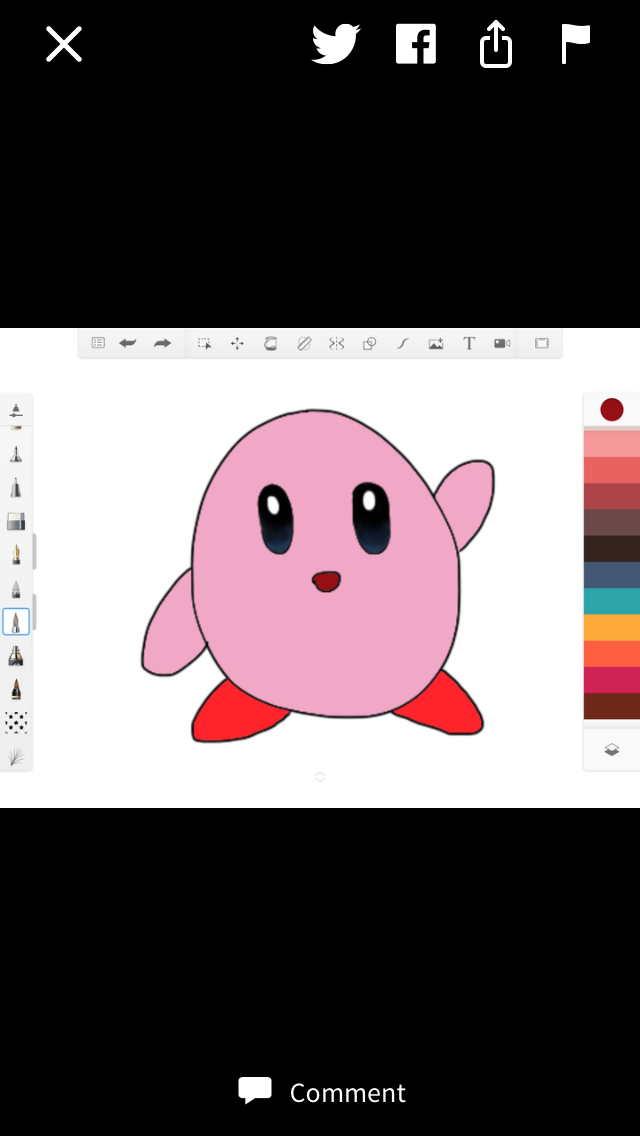The image size is (640, 1136).
Task: Open the Draw Shapes tool
Action: [x=370, y=343]
